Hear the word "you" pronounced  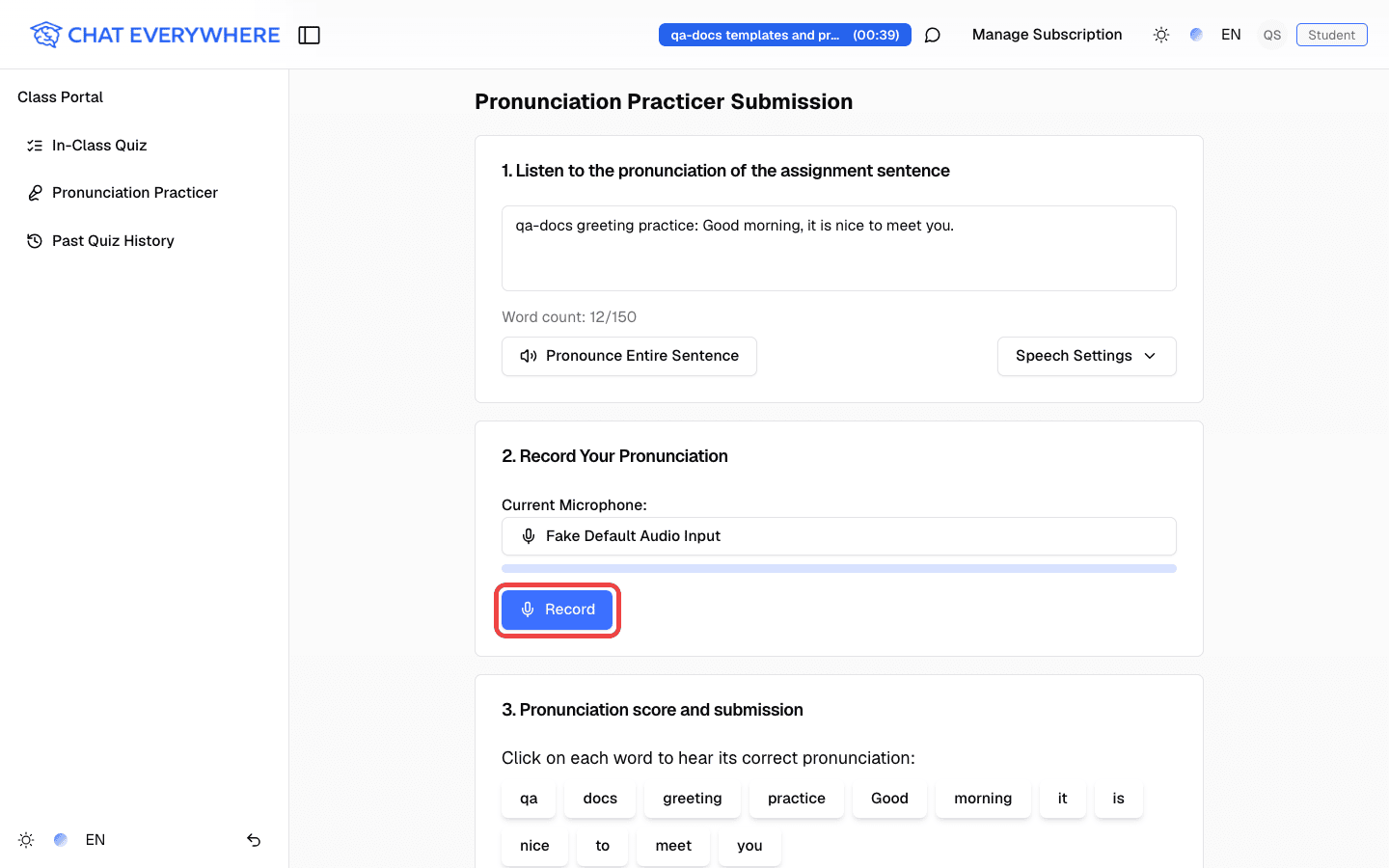click(x=749, y=846)
